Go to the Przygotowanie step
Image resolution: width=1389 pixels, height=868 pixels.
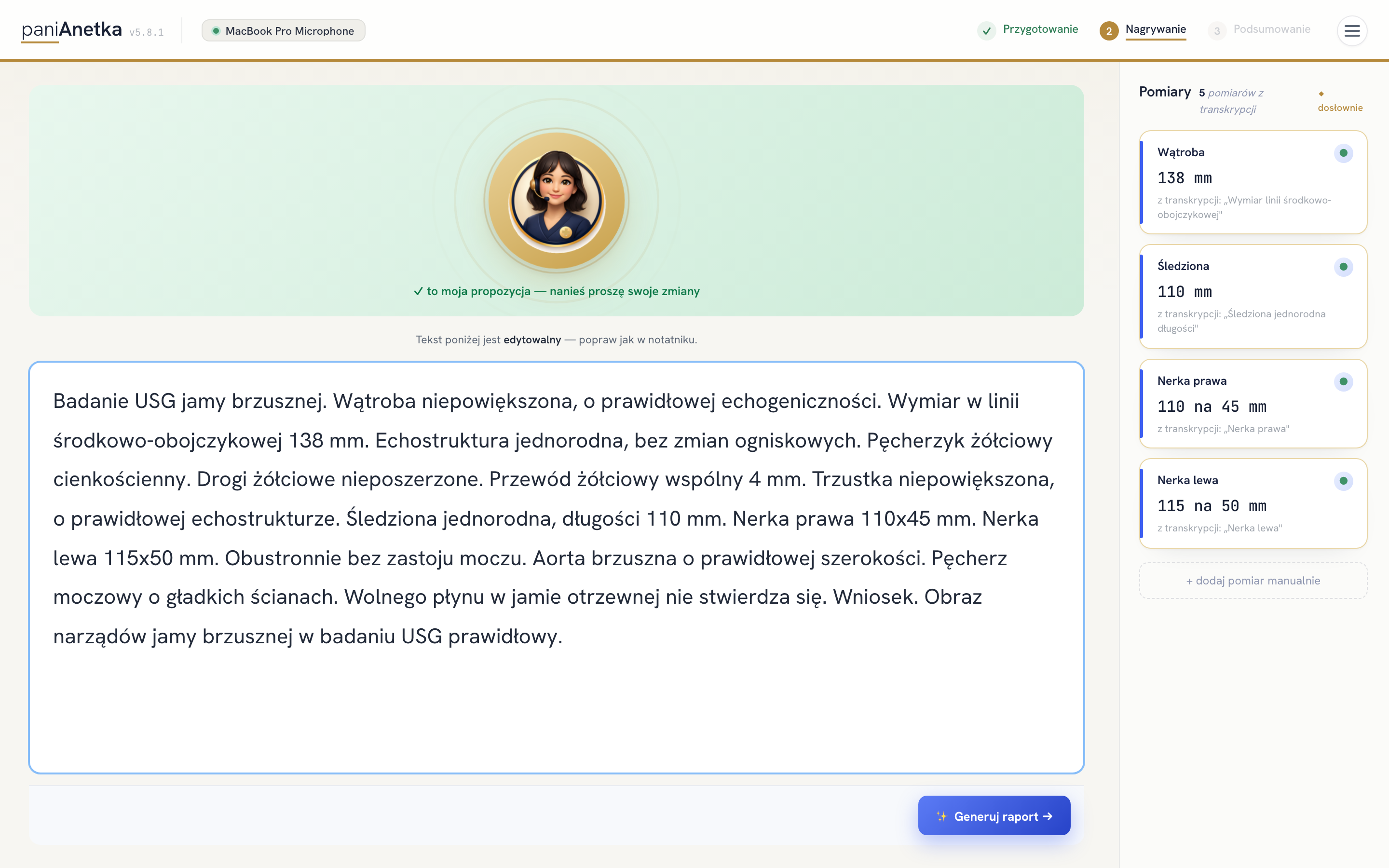(1040, 29)
